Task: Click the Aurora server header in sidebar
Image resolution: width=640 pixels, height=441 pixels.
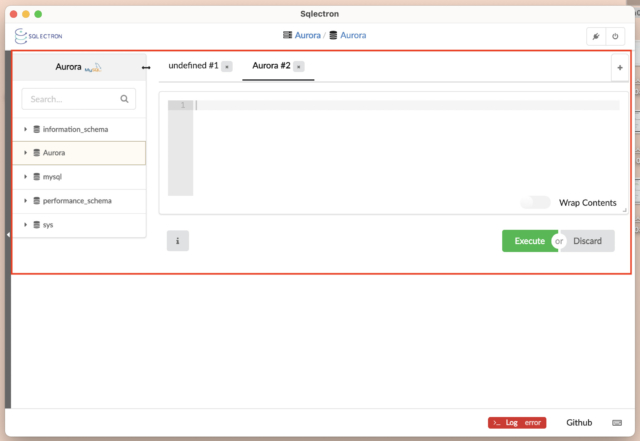Action: click(x=80, y=67)
